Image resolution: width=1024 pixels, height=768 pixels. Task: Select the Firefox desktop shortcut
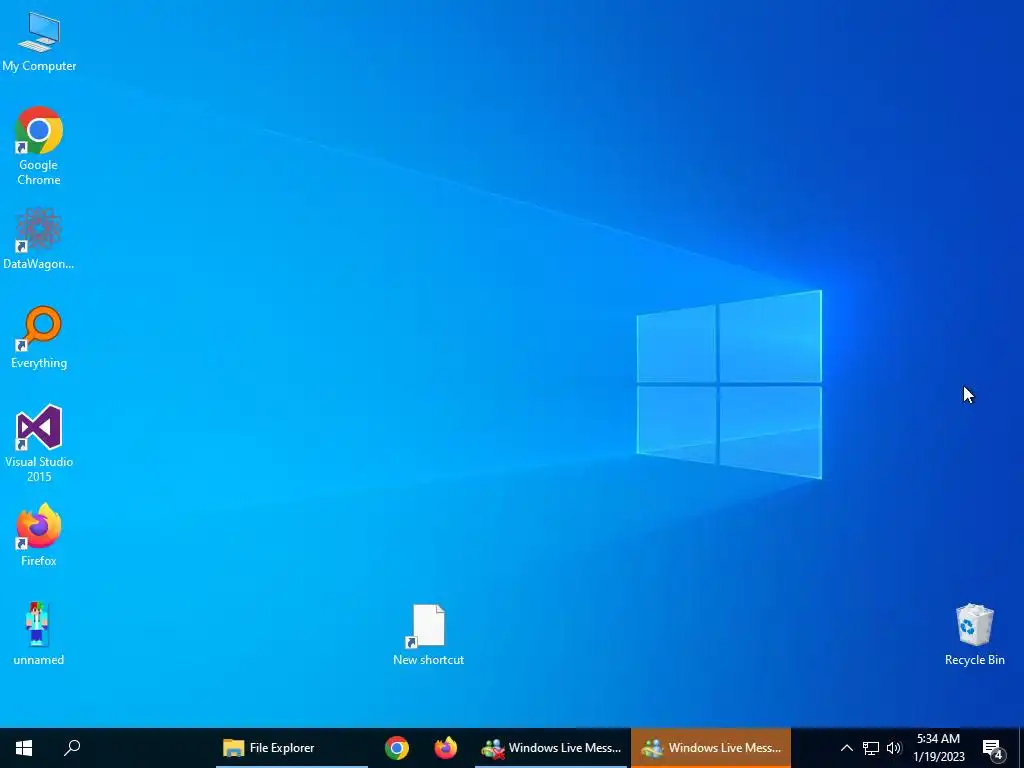[39, 534]
